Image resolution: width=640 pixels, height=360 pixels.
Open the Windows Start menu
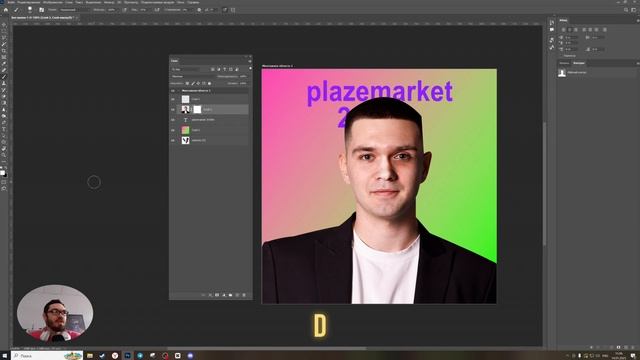point(5,356)
